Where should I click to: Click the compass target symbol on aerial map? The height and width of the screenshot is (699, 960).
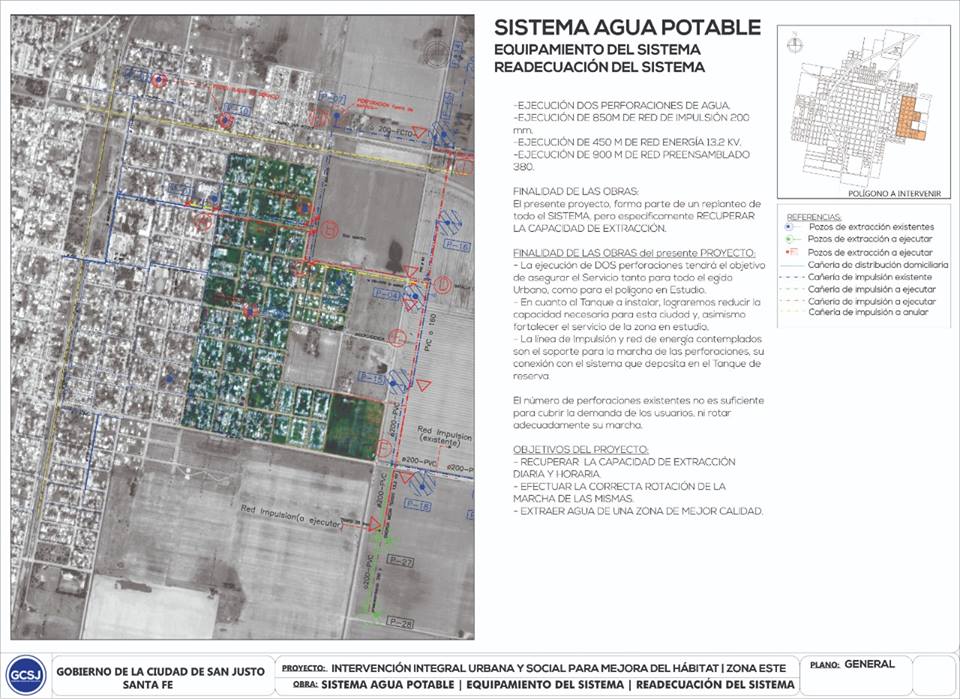pyautogui.click(x=437, y=53)
